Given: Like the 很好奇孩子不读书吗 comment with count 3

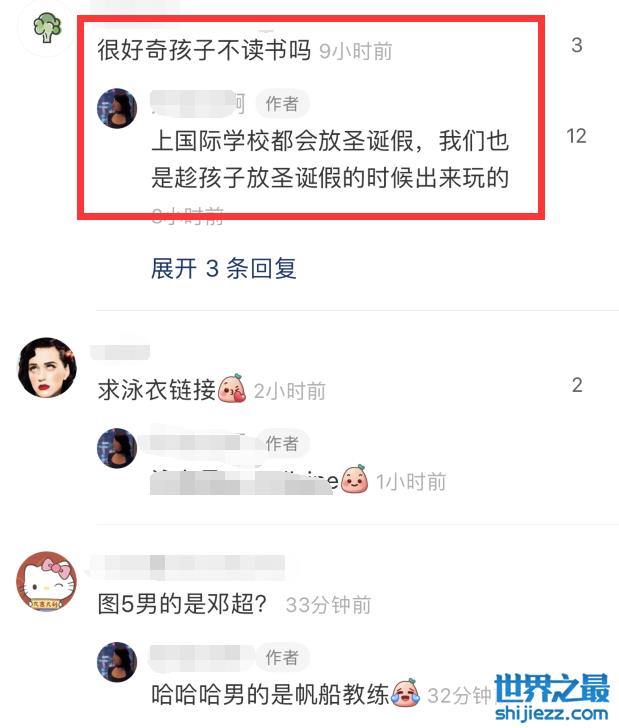Looking at the screenshot, I should (x=577, y=45).
